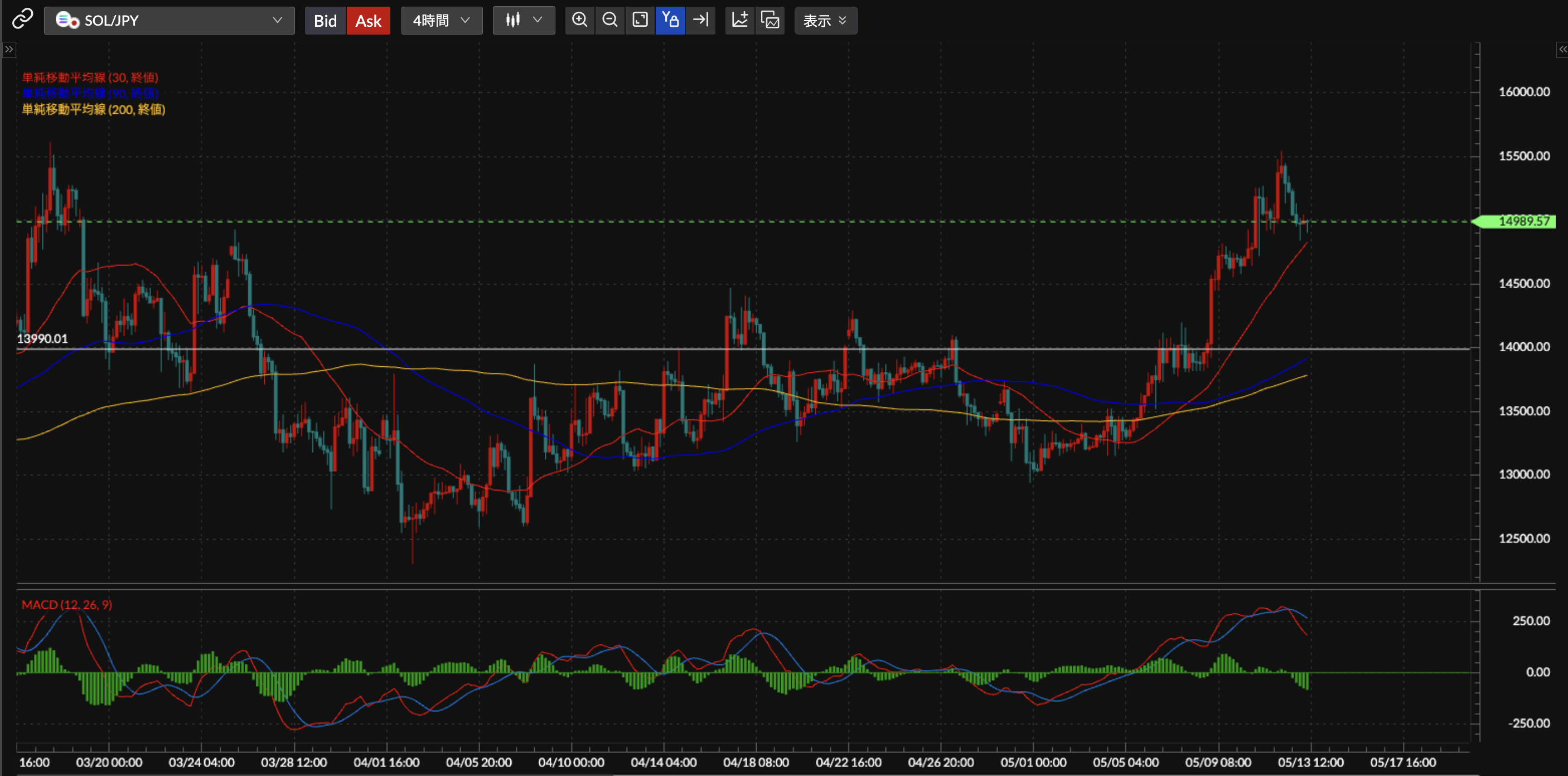Select the SMA (90, 終値) indicator label
The image size is (1568, 776).
[90, 93]
